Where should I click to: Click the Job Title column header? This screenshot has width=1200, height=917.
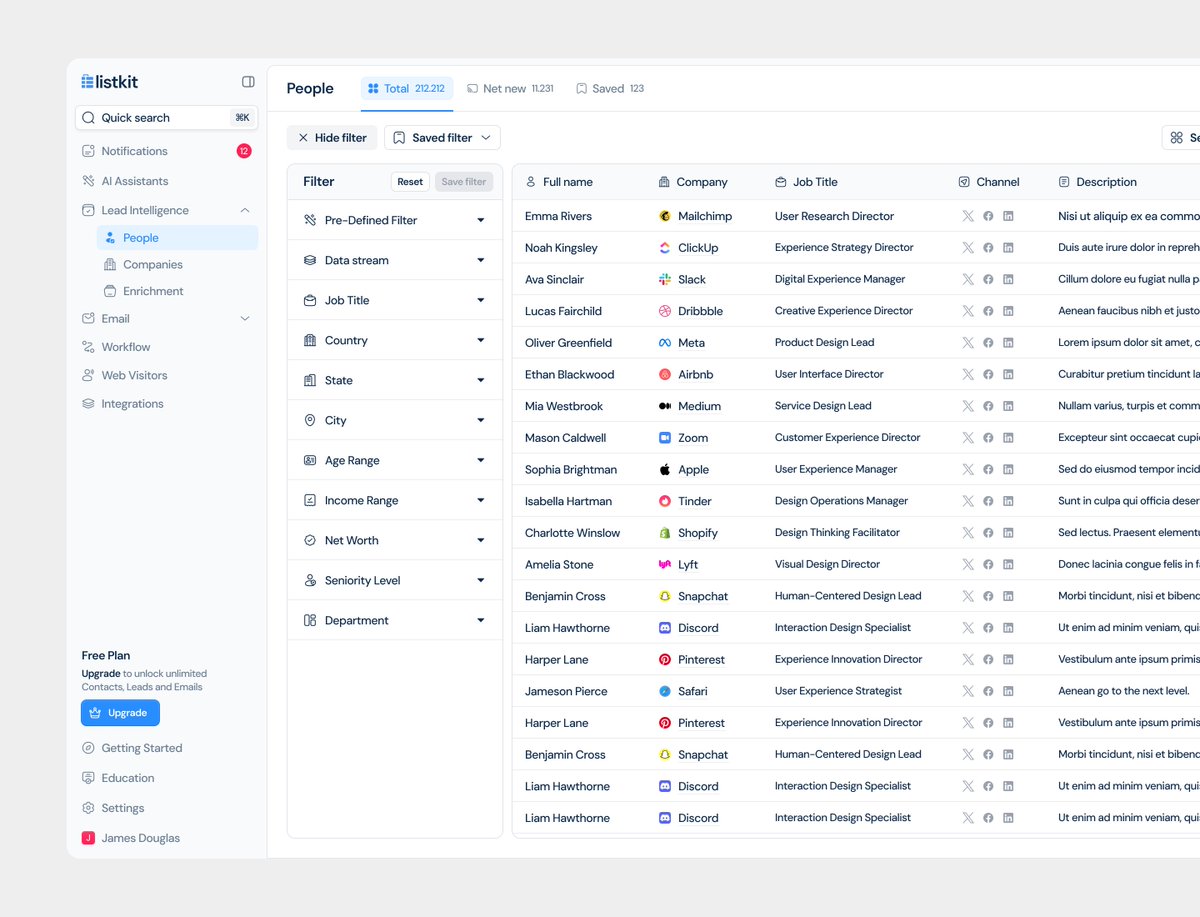(x=806, y=182)
